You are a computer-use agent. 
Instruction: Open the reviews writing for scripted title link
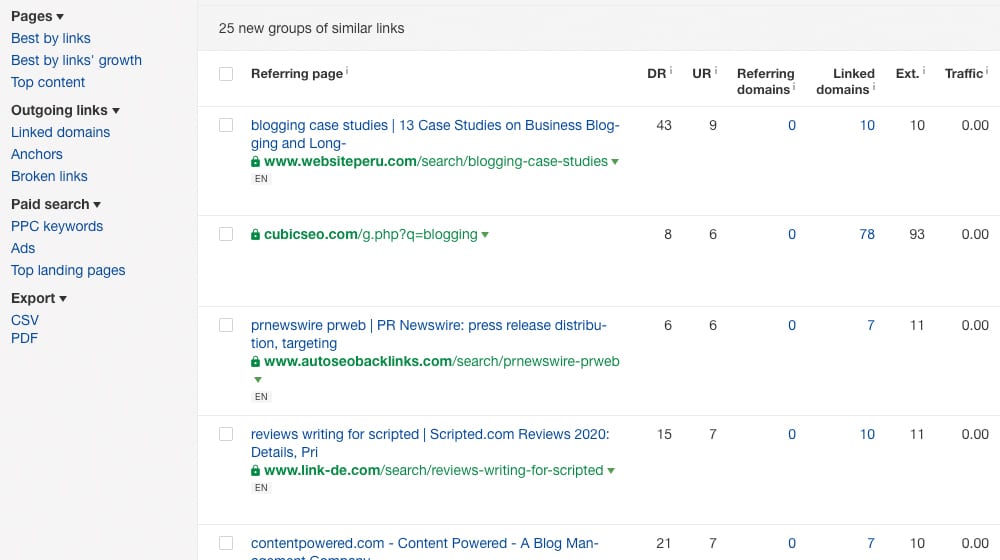point(430,443)
